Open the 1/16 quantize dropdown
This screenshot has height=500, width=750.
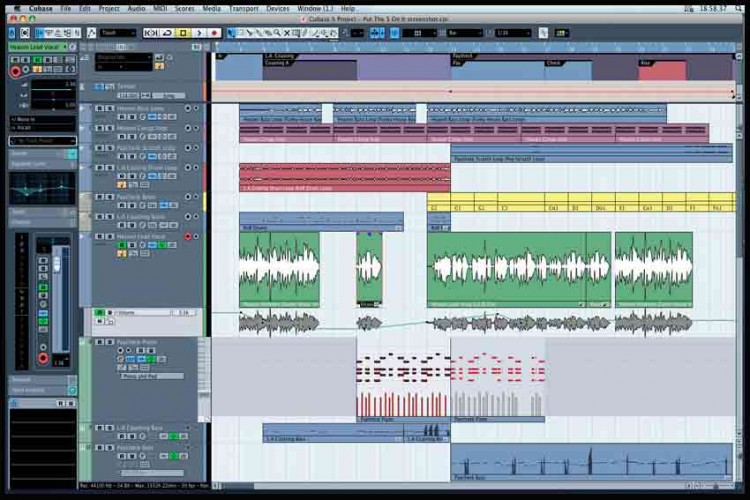(513, 33)
